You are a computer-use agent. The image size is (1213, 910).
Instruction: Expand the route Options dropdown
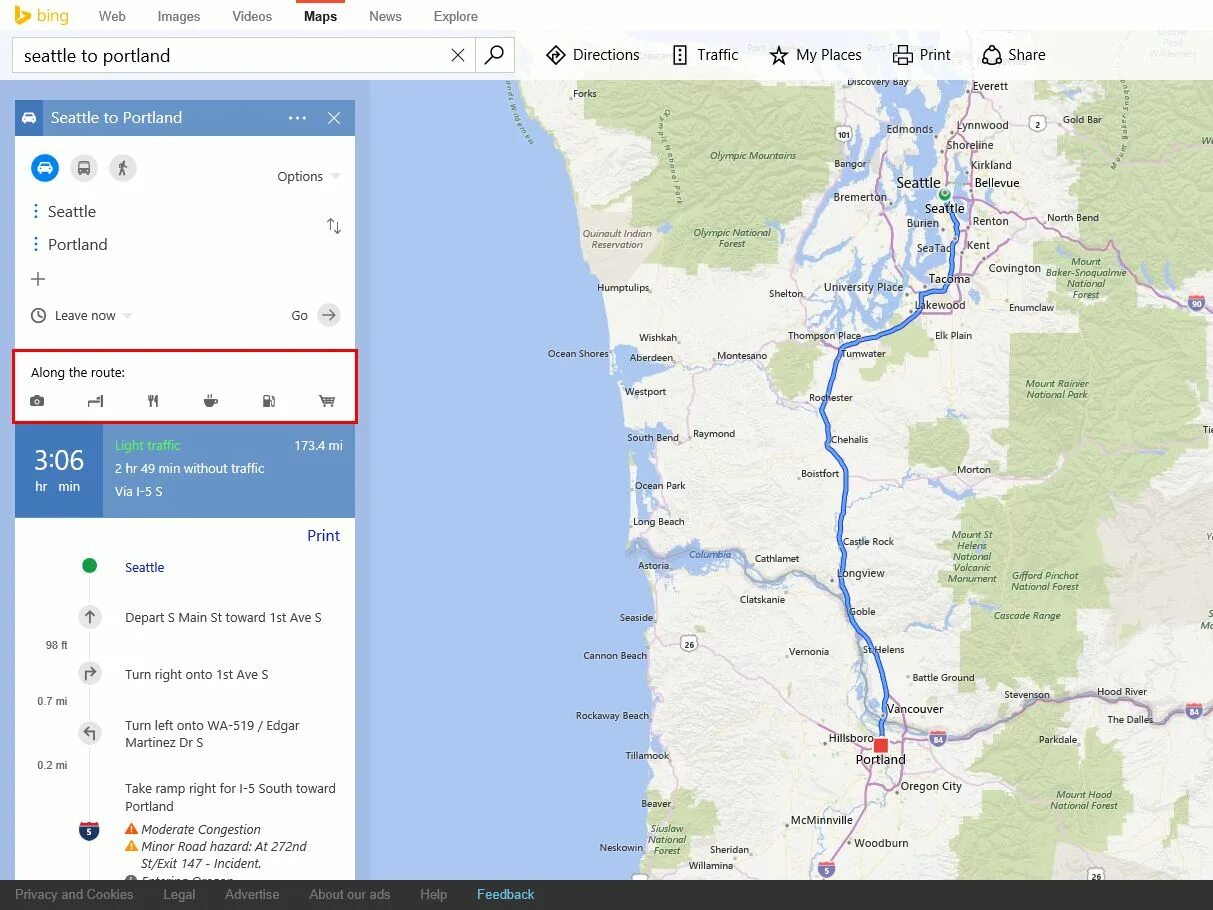(x=308, y=176)
